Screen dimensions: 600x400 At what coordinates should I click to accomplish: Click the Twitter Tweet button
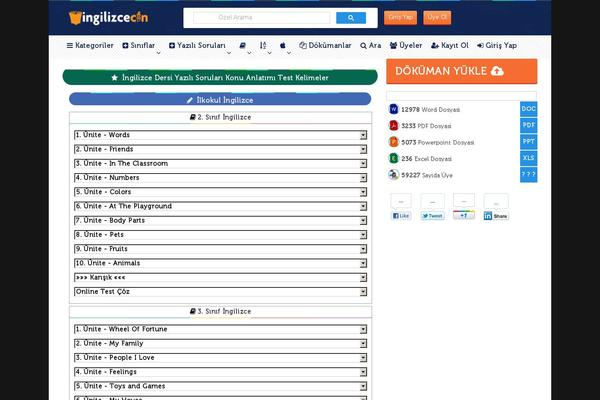pos(432,216)
